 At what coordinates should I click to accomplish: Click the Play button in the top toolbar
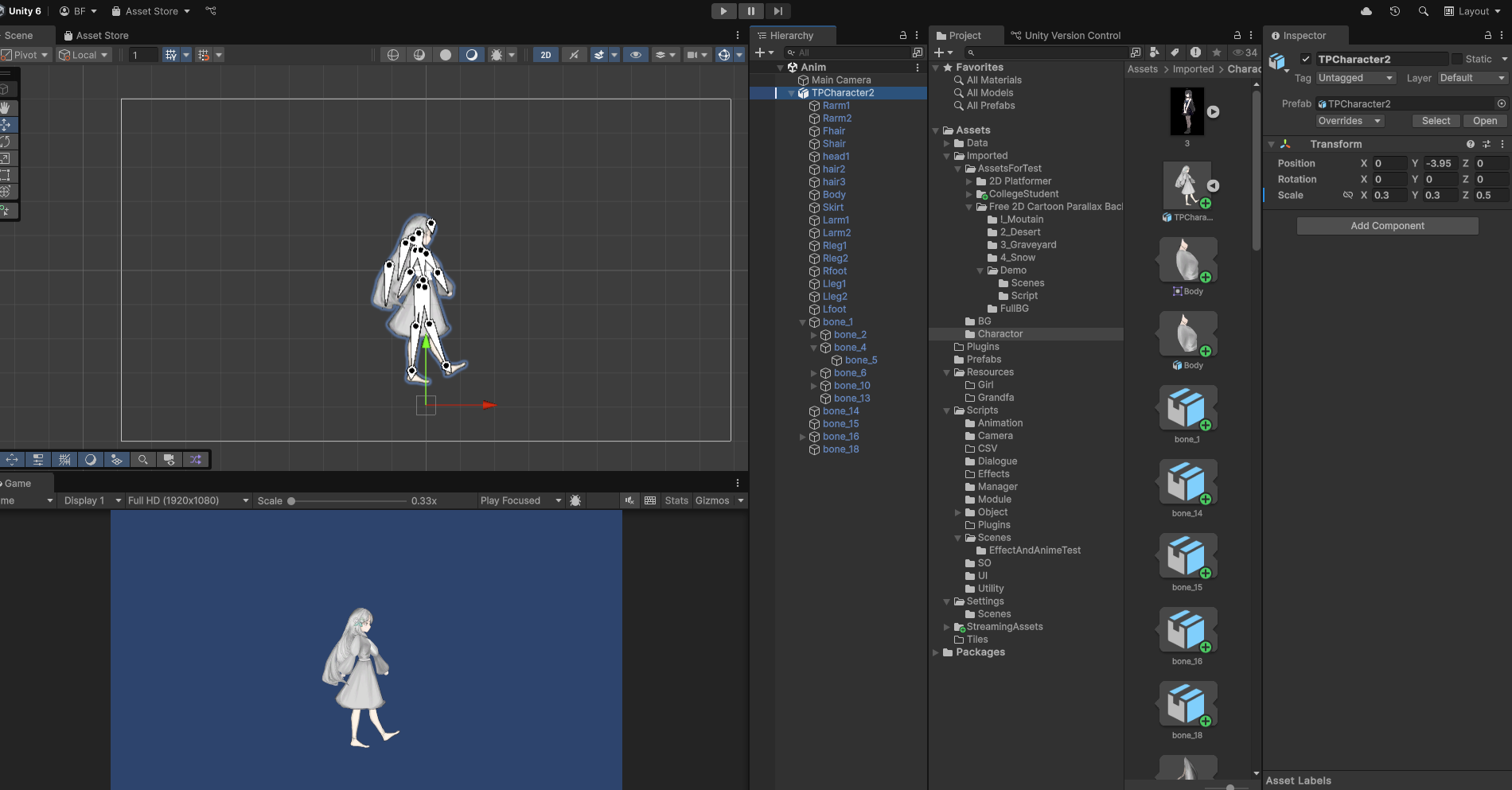(x=723, y=11)
